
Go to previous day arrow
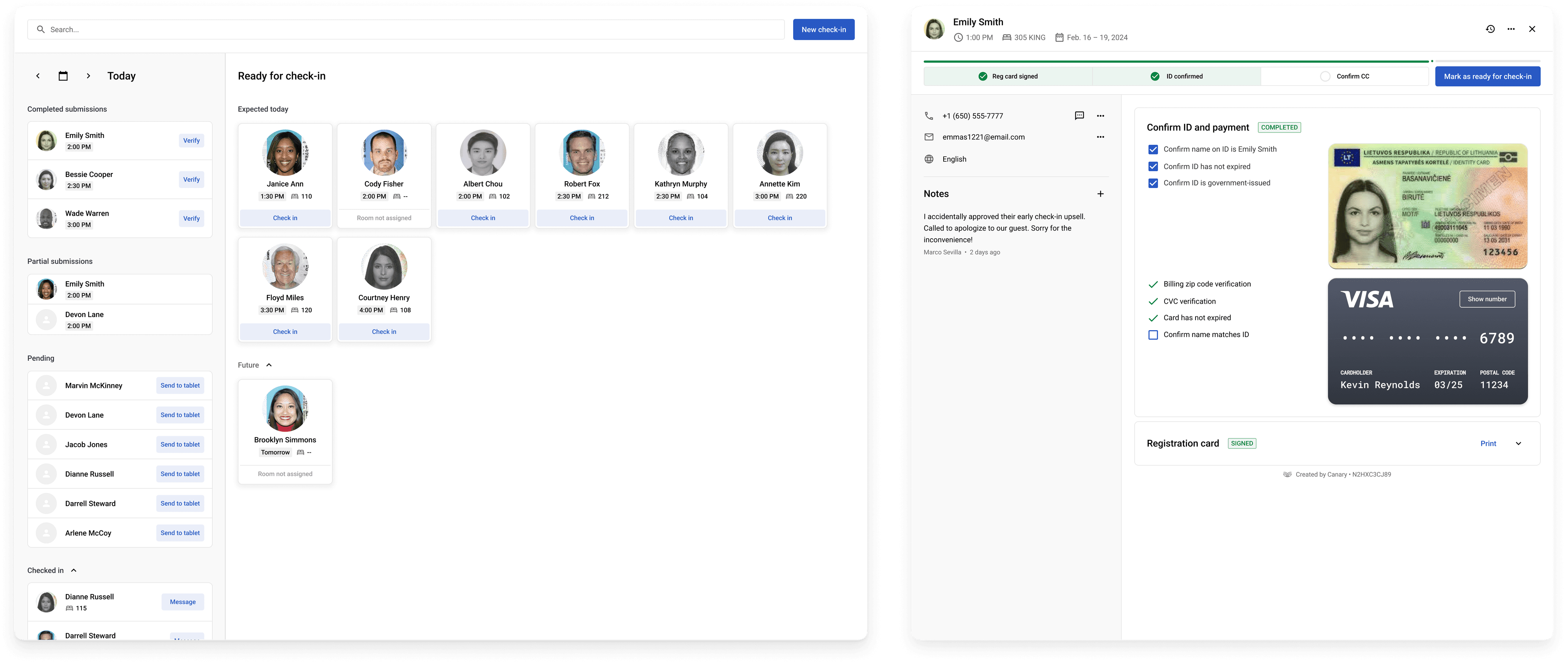pyautogui.click(x=38, y=76)
